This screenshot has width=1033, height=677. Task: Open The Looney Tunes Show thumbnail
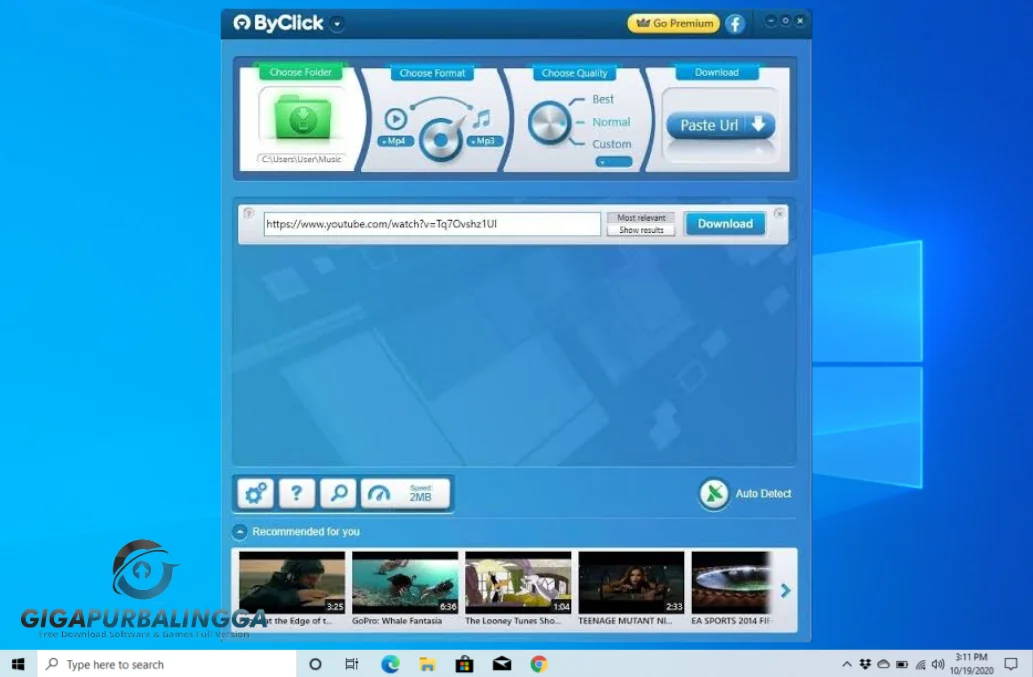[x=518, y=582]
